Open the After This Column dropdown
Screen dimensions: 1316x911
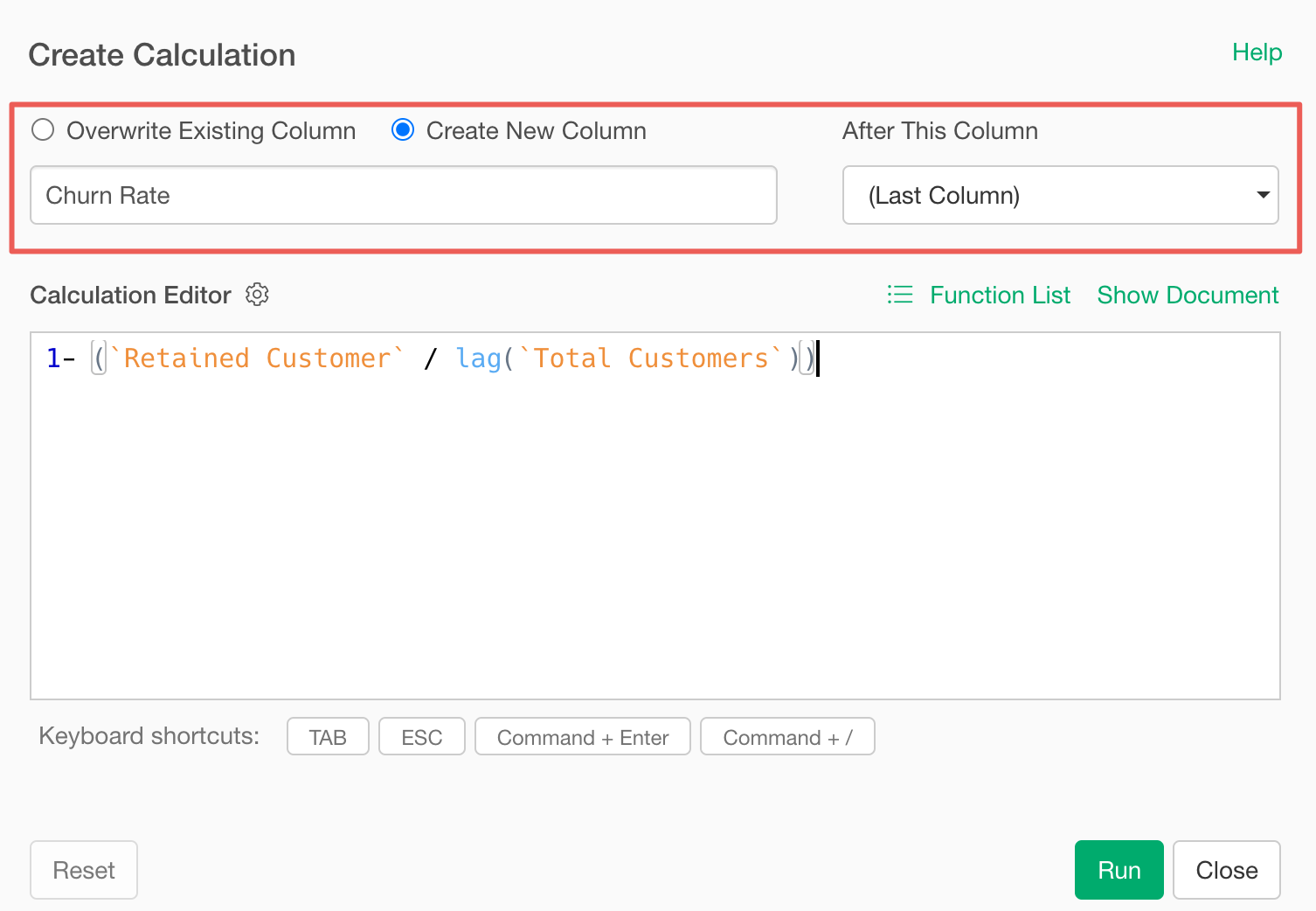[1060, 195]
